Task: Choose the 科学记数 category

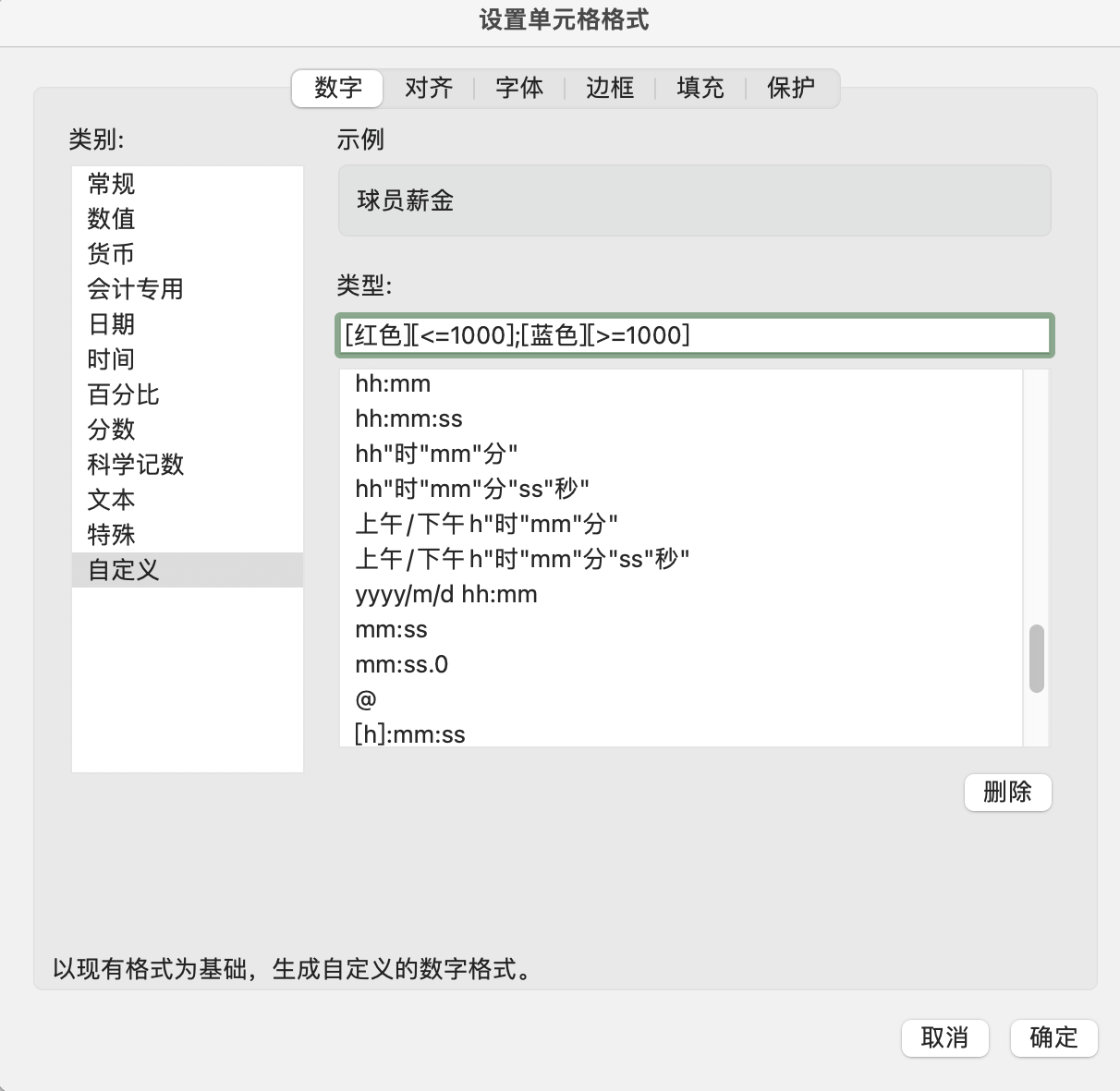Action: 188,465
